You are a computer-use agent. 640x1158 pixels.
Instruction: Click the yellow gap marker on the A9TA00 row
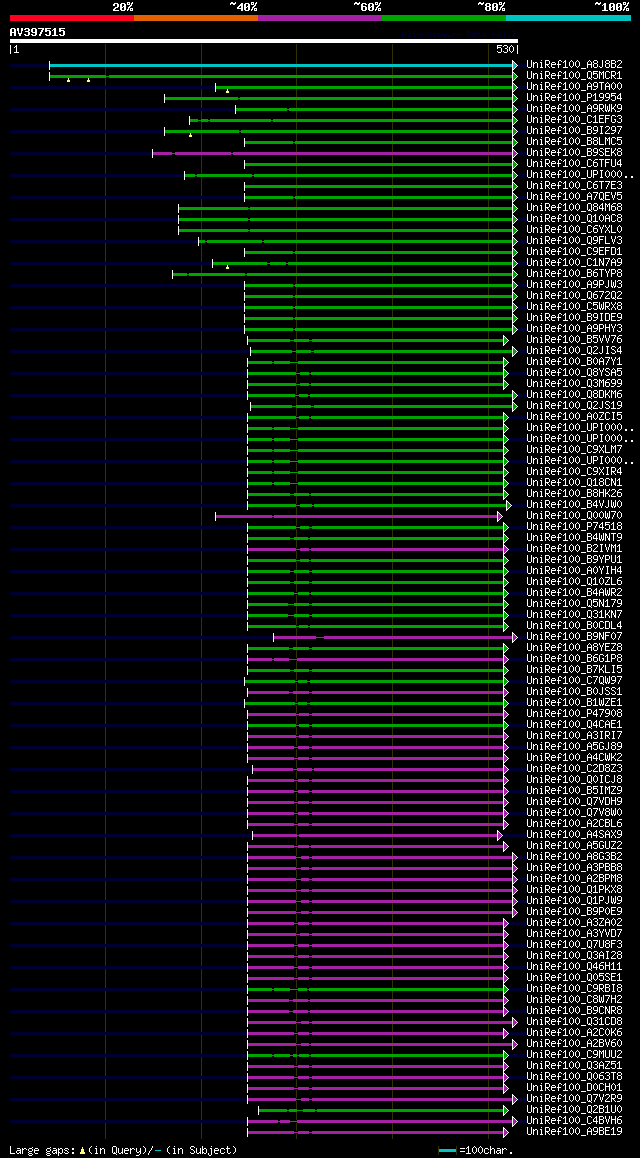(227, 91)
